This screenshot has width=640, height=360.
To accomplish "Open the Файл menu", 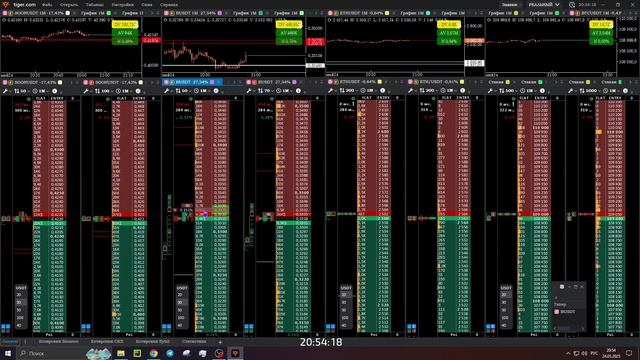I will (x=47, y=4).
